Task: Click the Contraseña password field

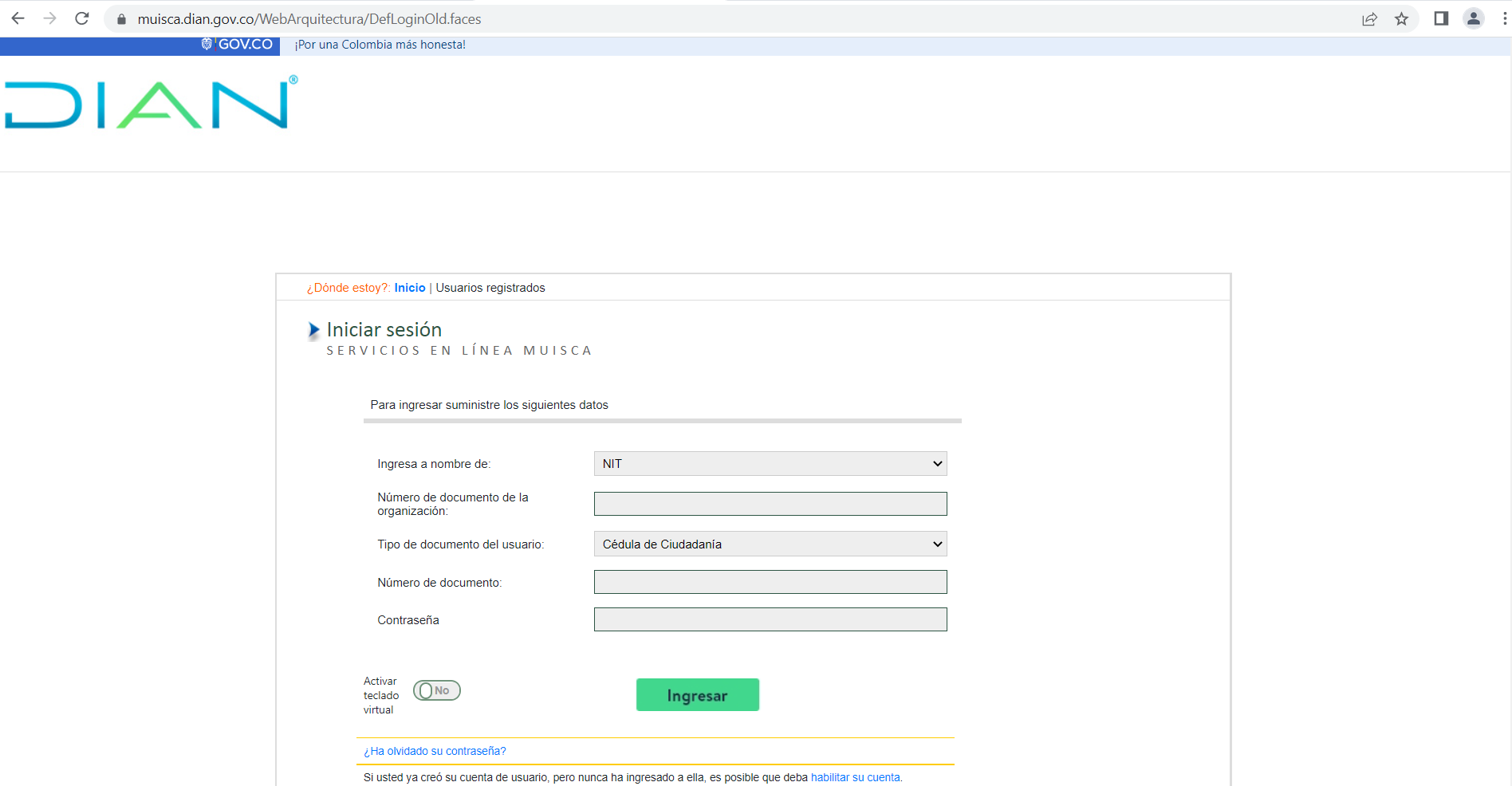Action: click(770, 619)
